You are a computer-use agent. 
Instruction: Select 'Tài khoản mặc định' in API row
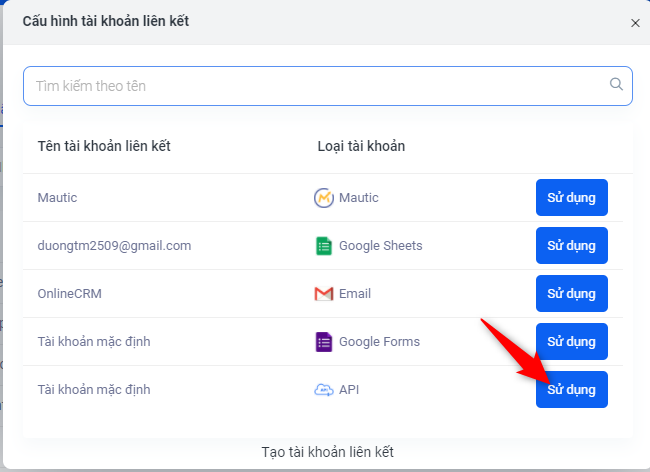coord(94,390)
